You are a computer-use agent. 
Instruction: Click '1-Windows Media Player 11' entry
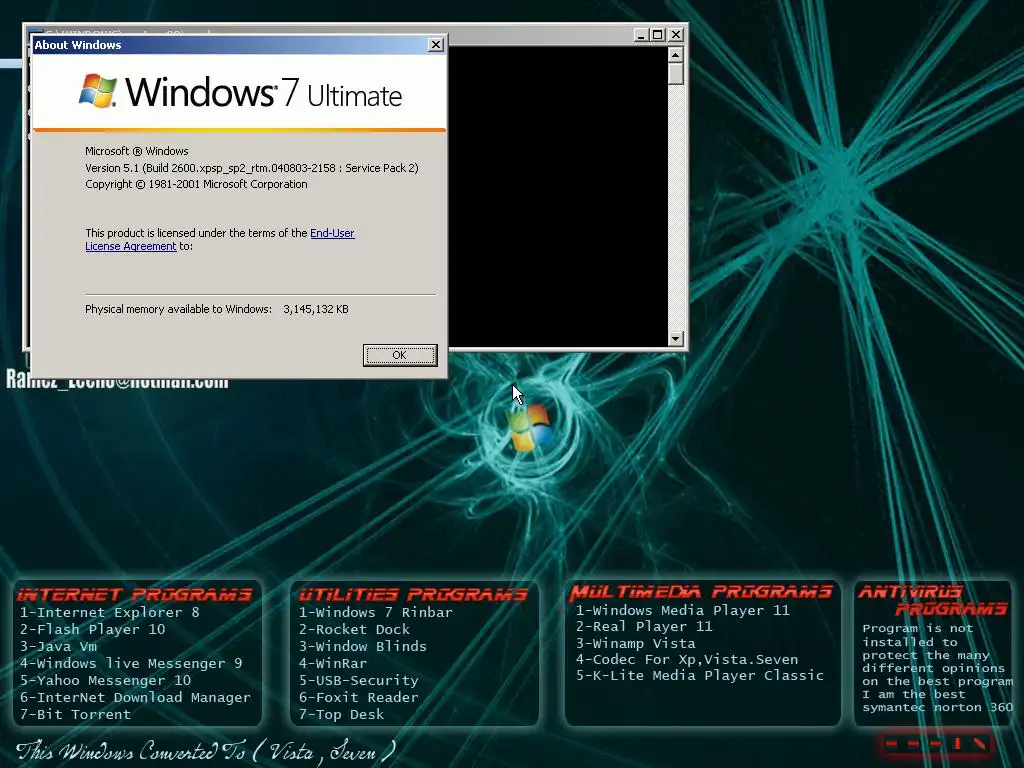[682, 610]
